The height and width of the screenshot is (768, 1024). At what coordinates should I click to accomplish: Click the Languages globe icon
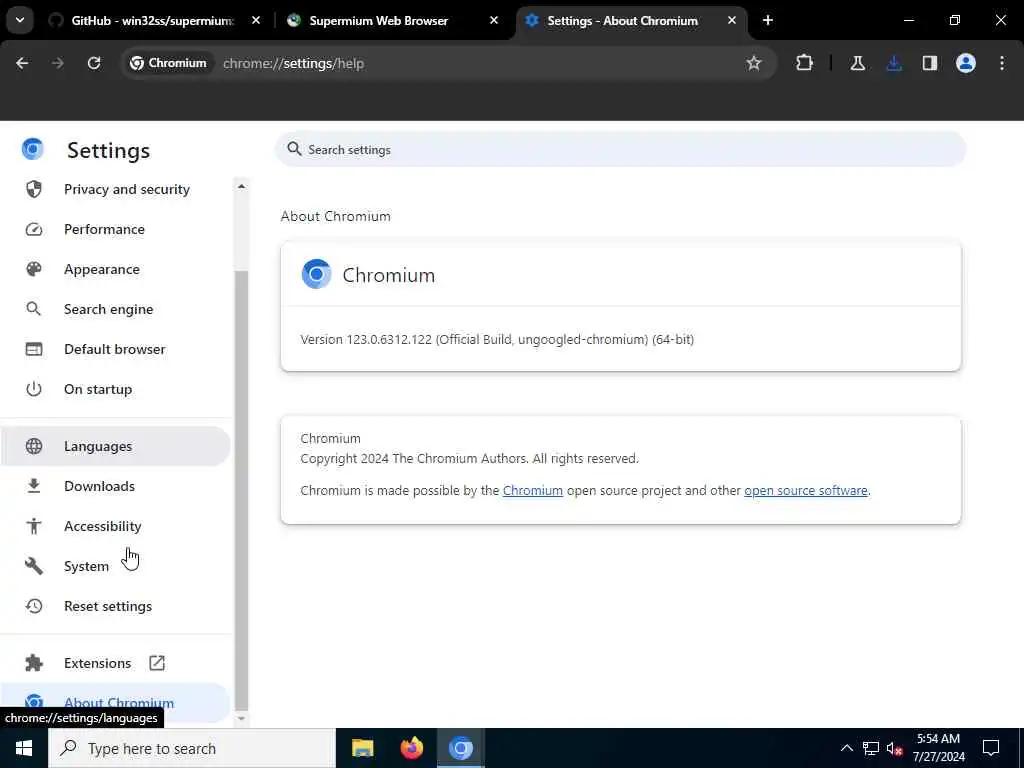33,446
